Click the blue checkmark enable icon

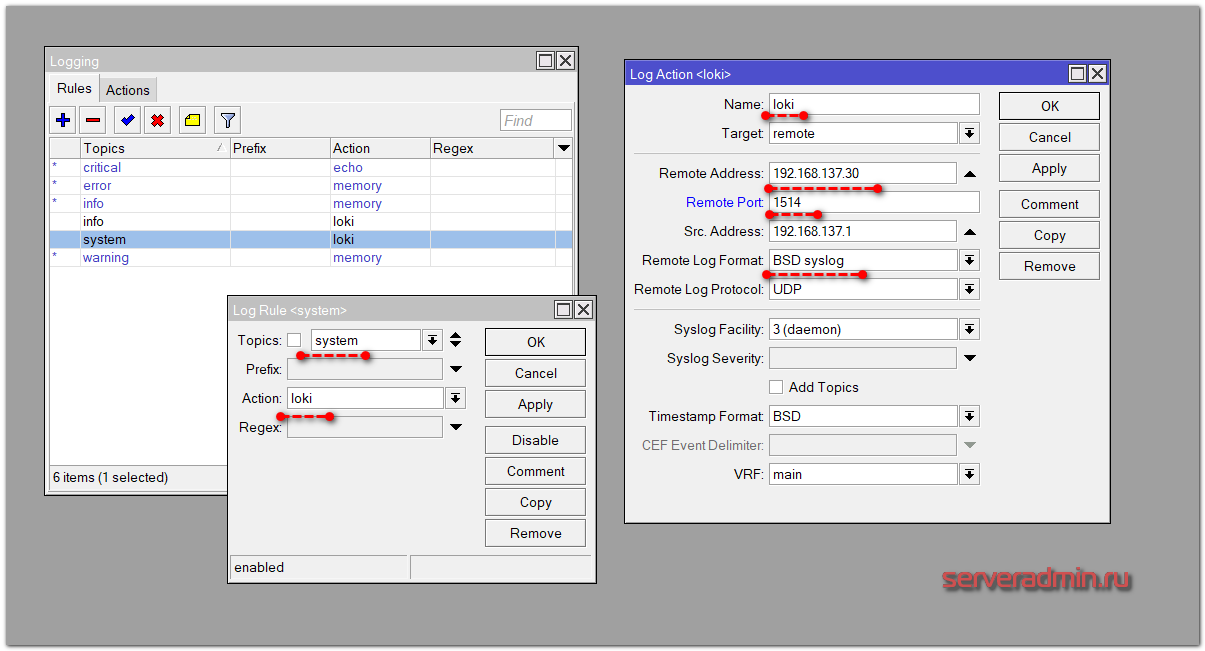coord(127,121)
